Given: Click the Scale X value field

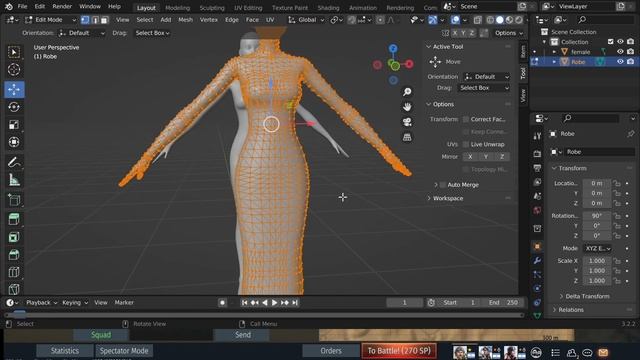Looking at the screenshot, I should pos(597,261).
